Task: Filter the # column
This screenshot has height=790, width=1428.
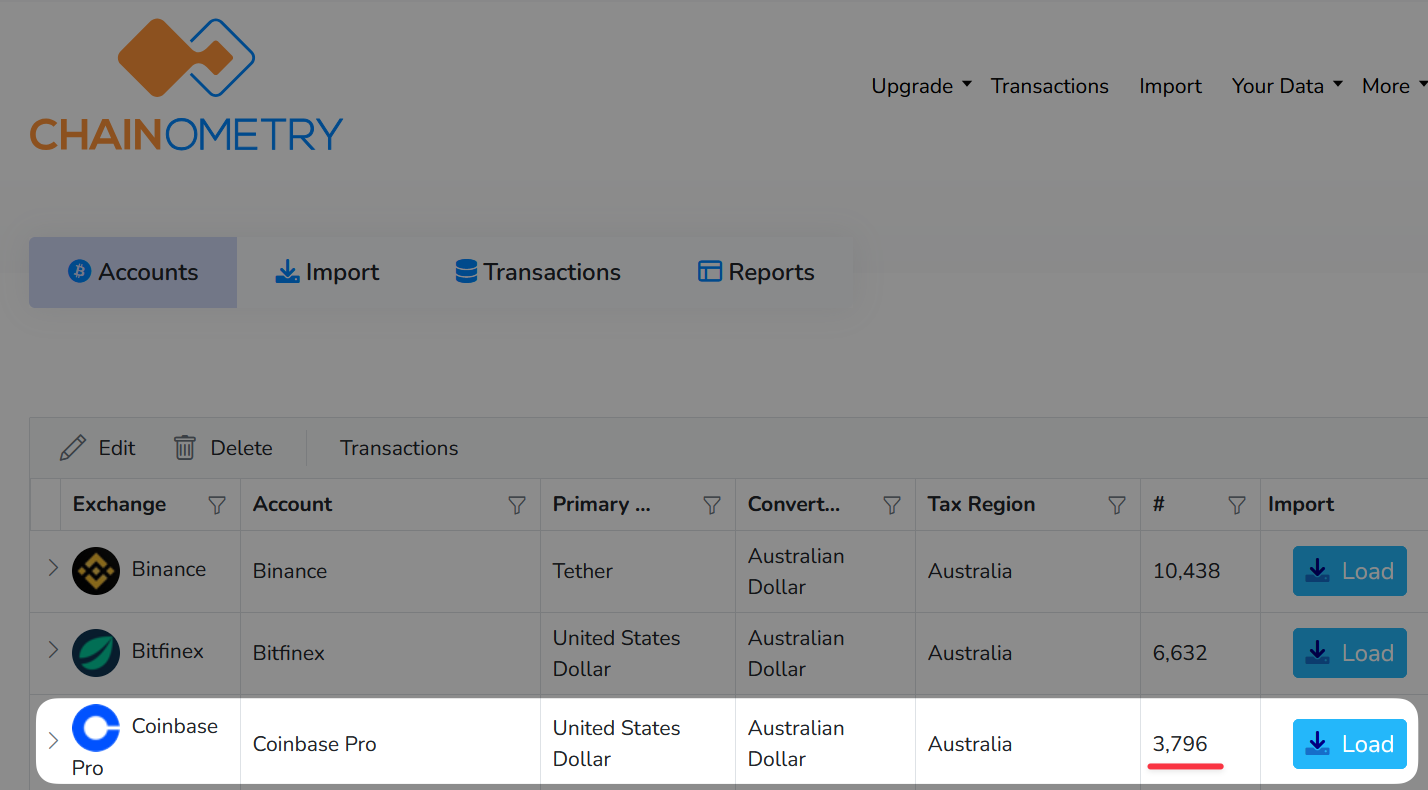Action: [1237, 505]
